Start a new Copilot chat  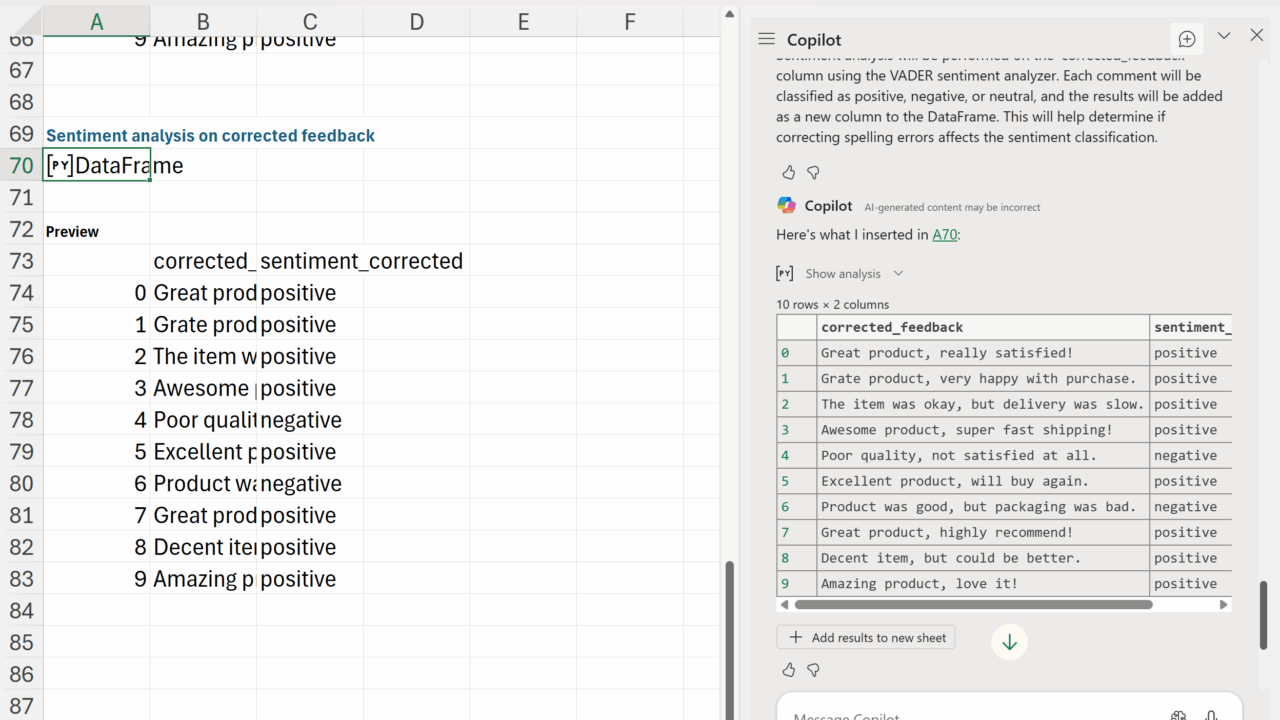1187,39
